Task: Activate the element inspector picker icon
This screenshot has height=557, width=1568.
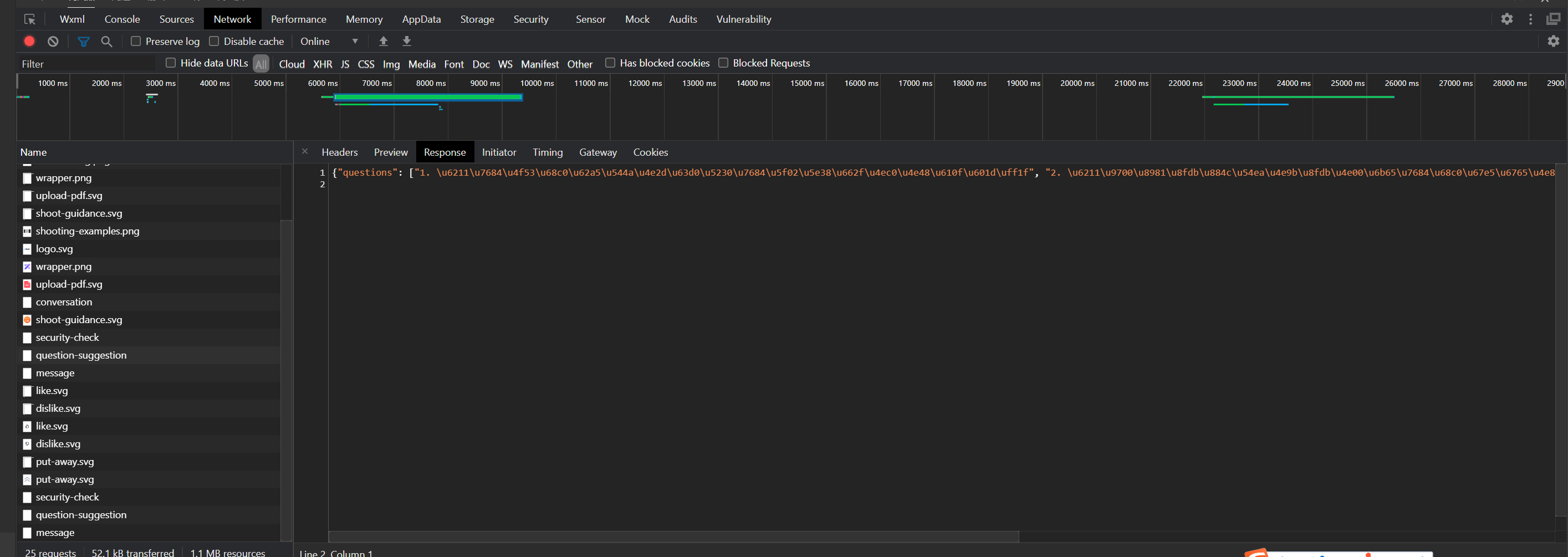Action: point(29,19)
